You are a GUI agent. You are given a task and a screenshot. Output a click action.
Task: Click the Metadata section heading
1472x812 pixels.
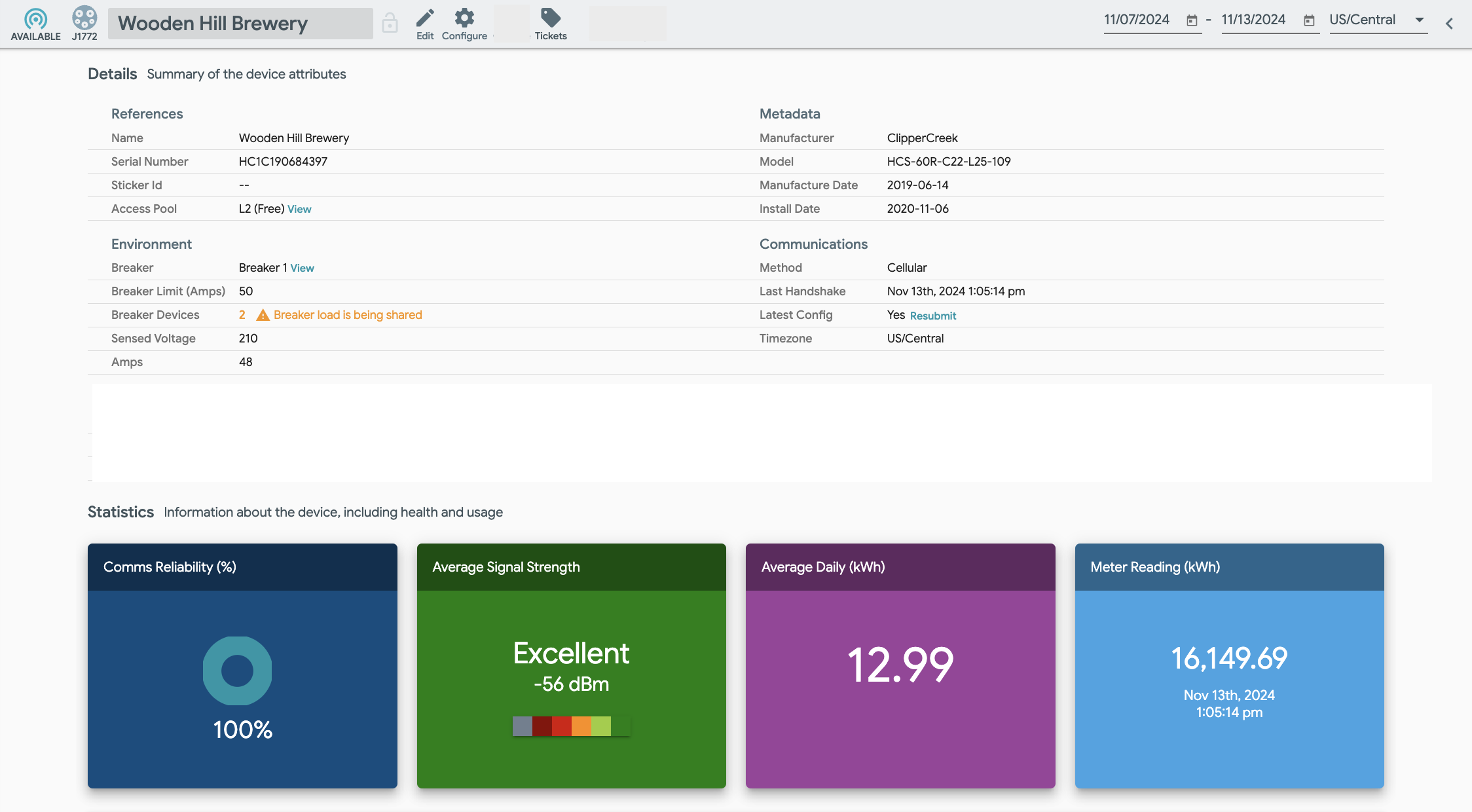[790, 114]
